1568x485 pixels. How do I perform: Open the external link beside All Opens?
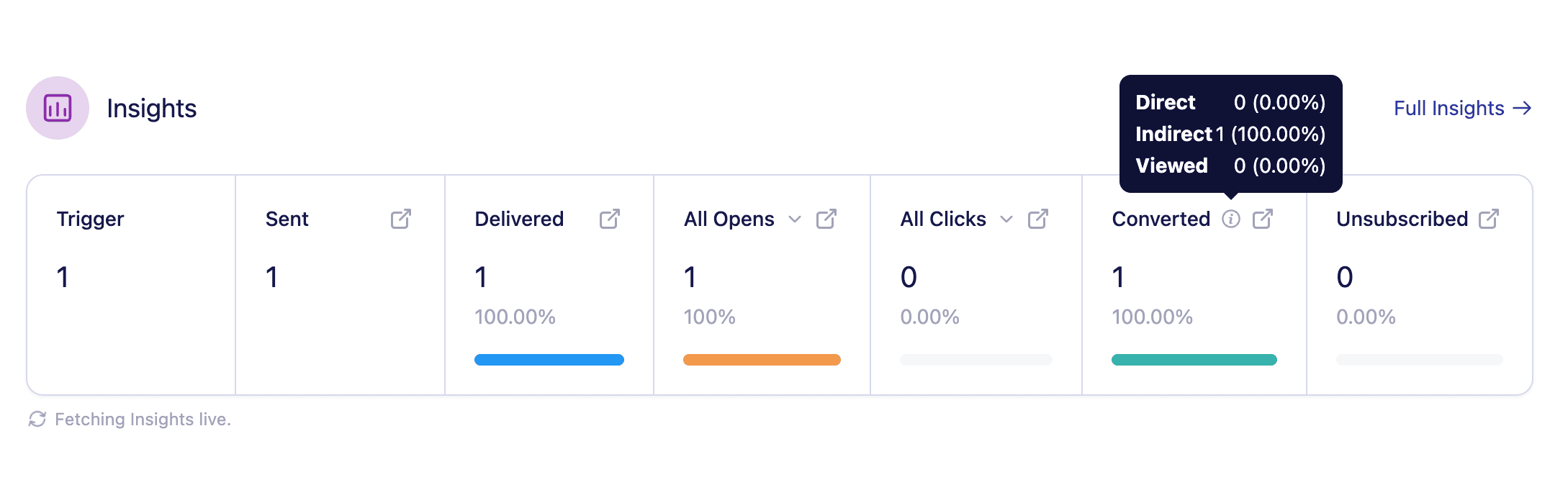tap(826, 219)
